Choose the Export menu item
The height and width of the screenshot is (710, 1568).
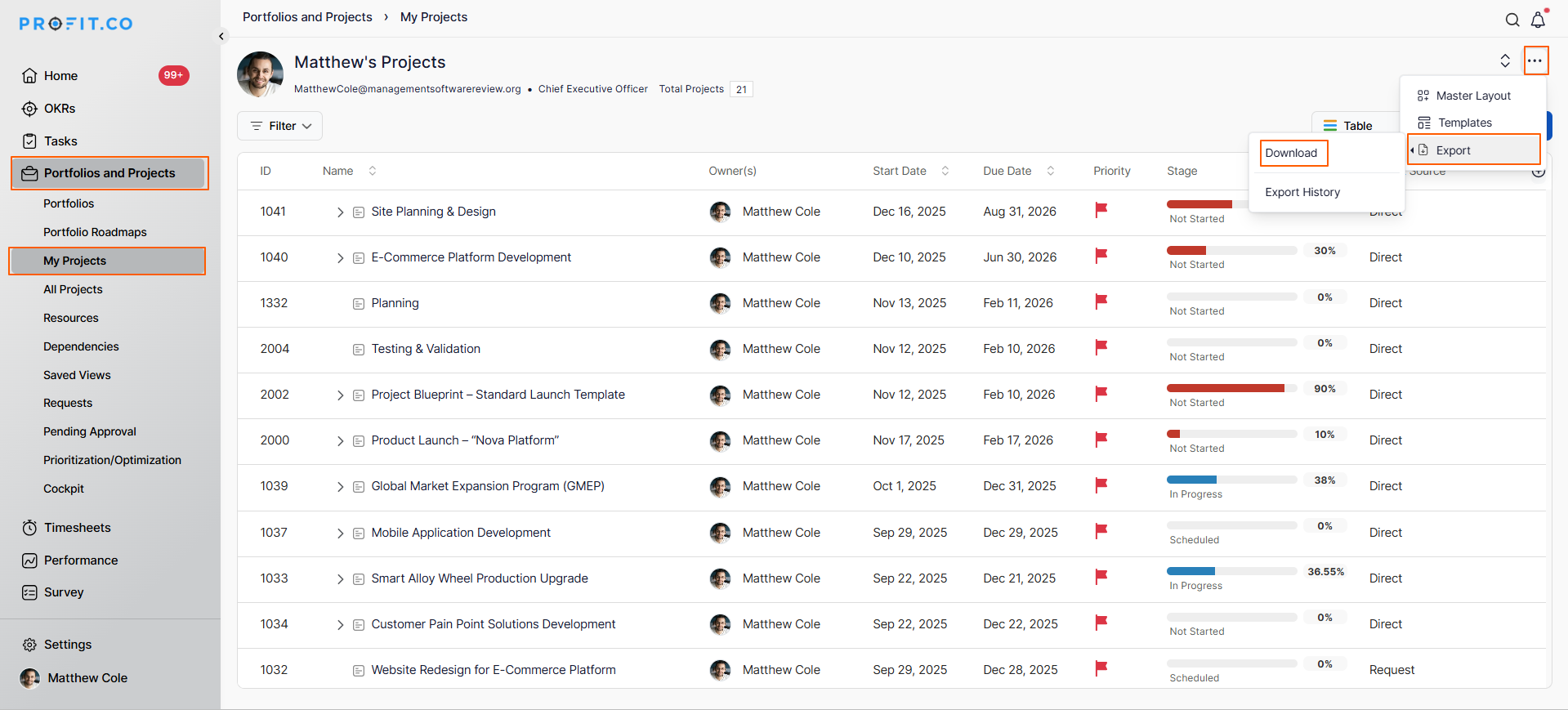click(x=1474, y=150)
